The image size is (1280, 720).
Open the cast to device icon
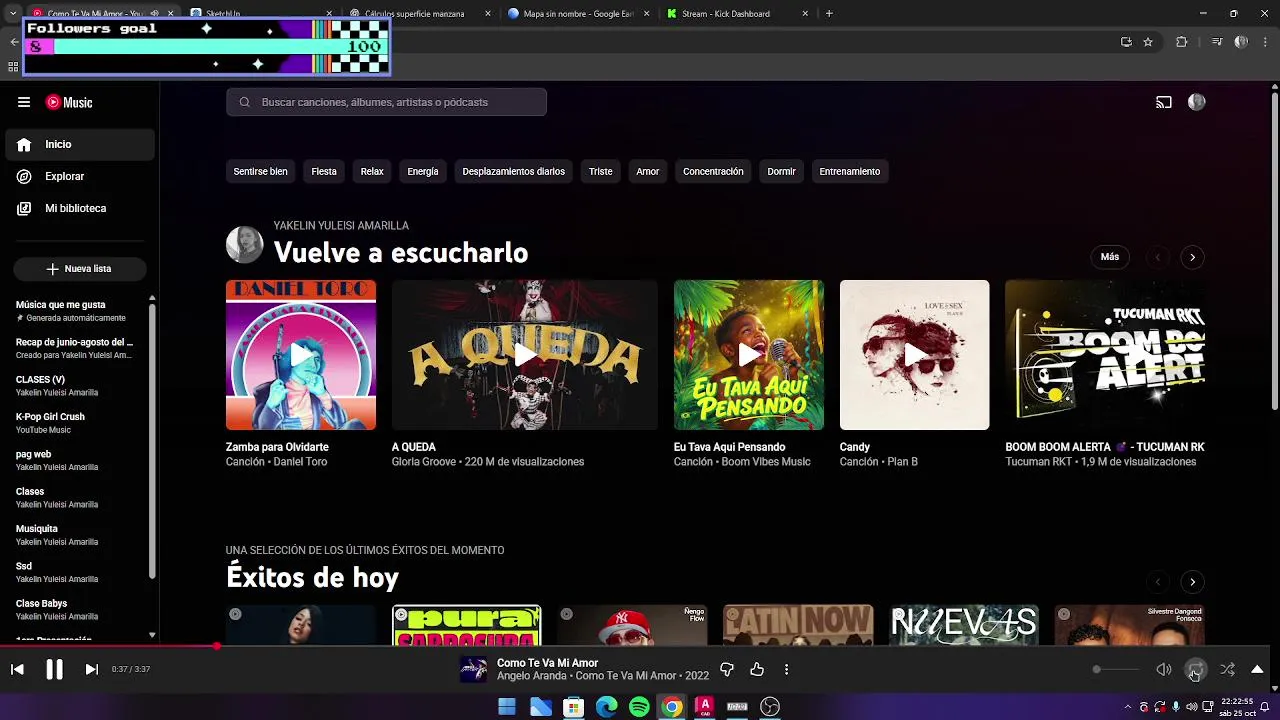[1164, 102]
